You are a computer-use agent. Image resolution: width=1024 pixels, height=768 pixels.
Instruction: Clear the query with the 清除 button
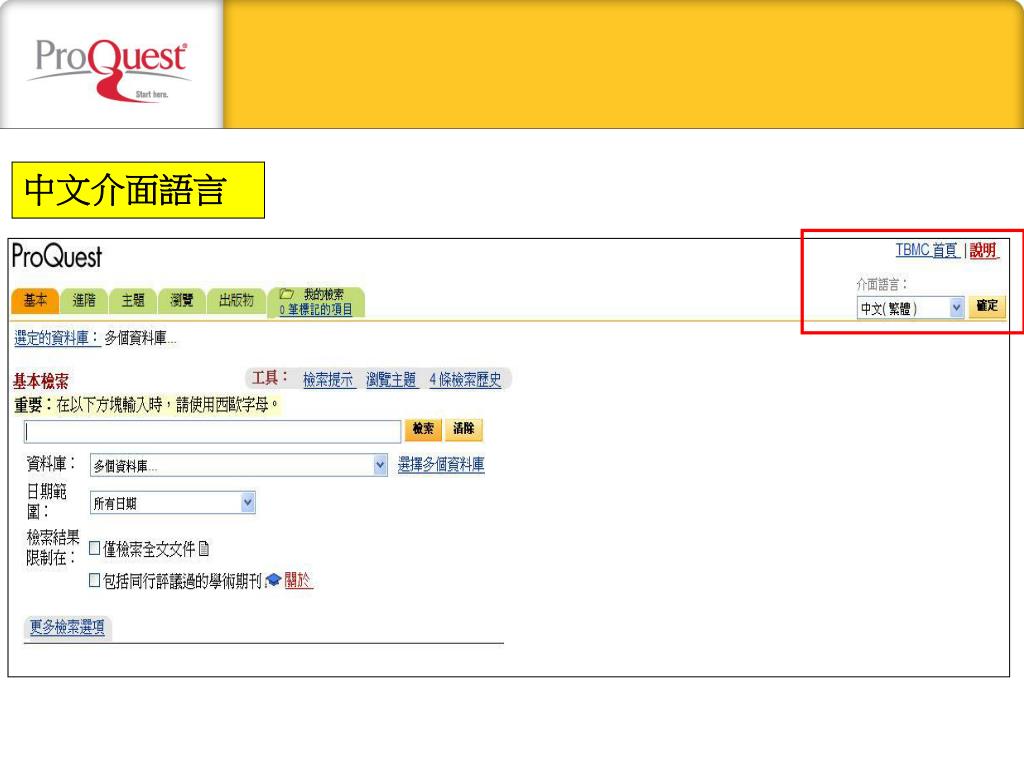[464, 429]
